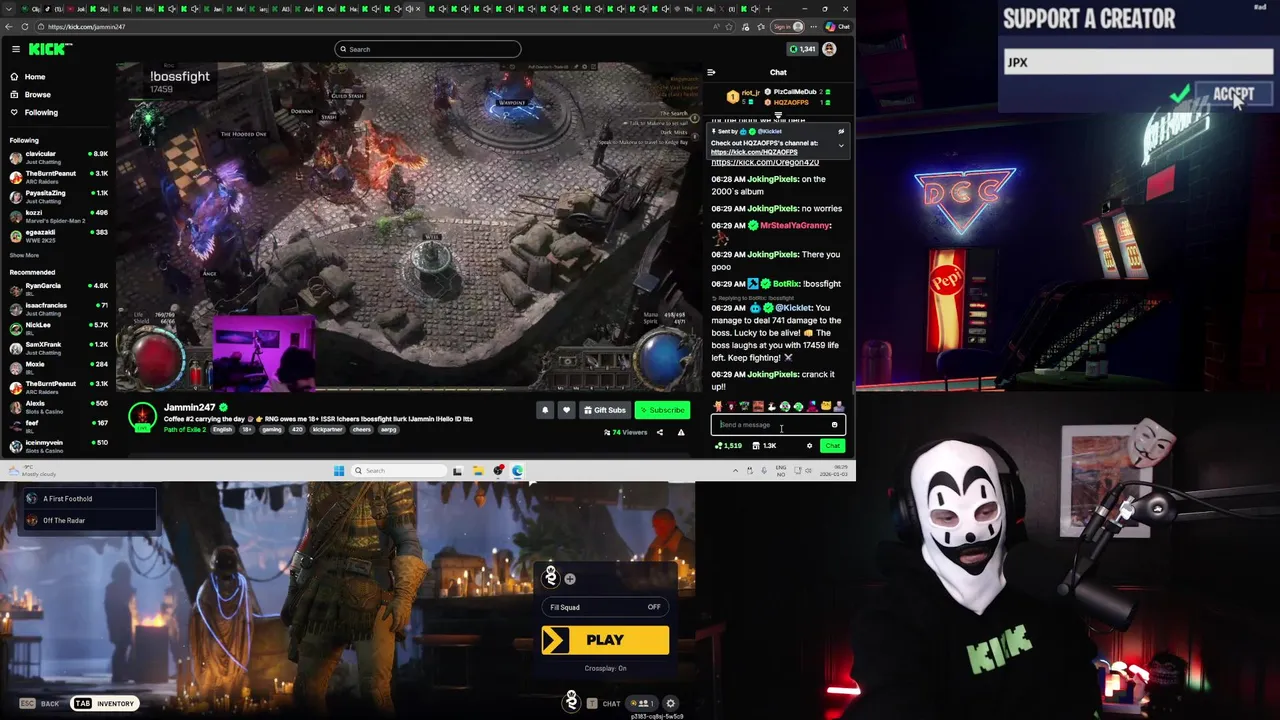Image resolution: width=1280 pixels, height=720 pixels.
Task: Click the ESC BACK button
Action: (x=40, y=704)
